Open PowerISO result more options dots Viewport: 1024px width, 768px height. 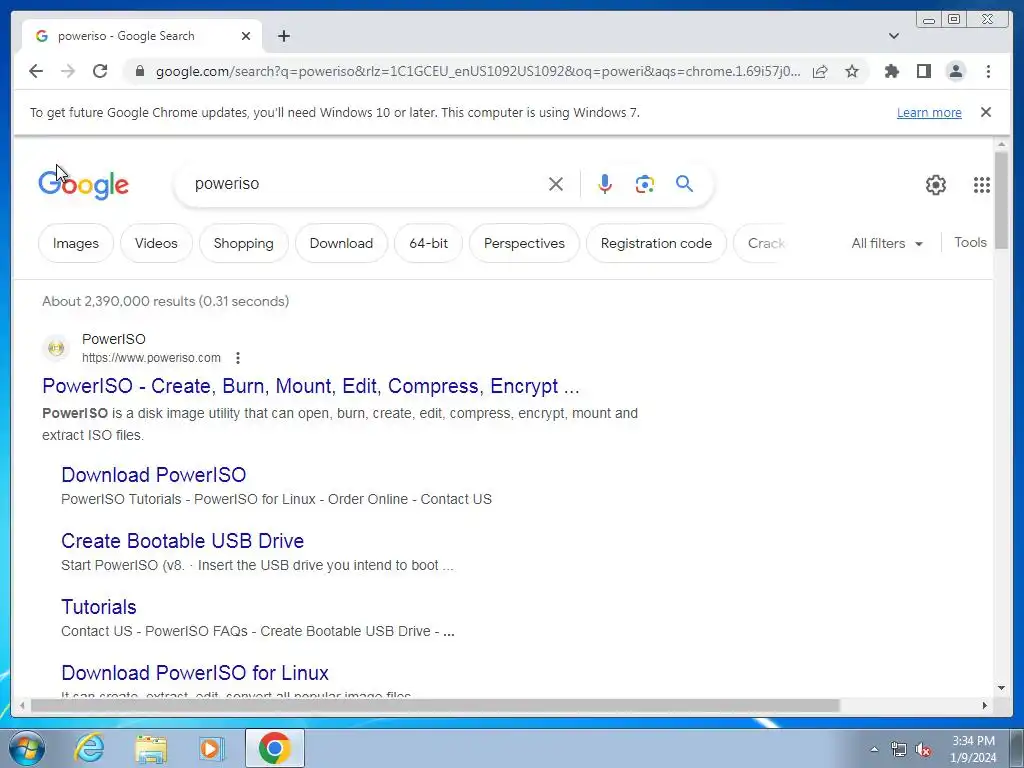[238, 358]
